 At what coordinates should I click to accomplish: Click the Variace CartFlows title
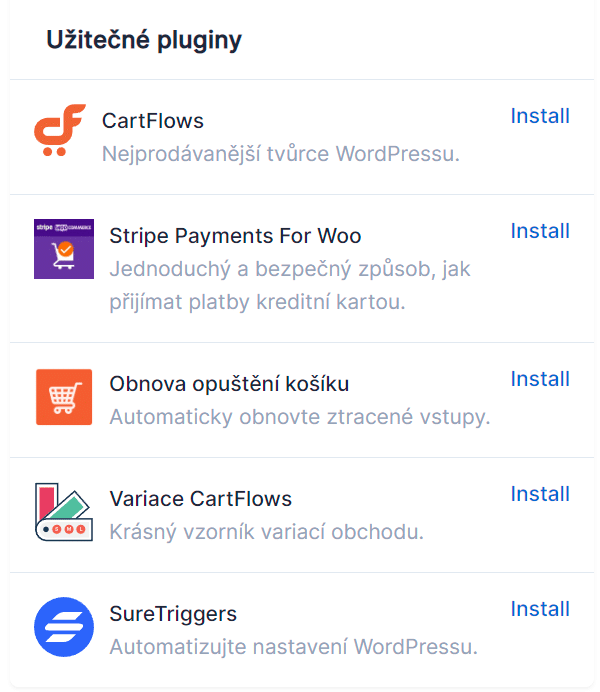click(201, 499)
